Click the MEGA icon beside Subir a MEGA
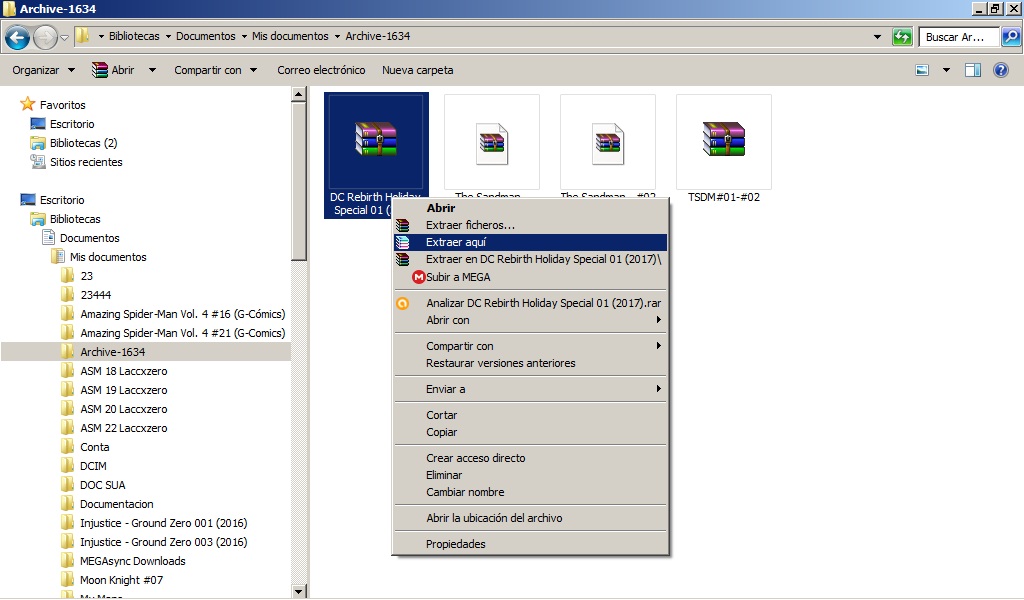The width and height of the screenshot is (1024, 600). (419, 277)
